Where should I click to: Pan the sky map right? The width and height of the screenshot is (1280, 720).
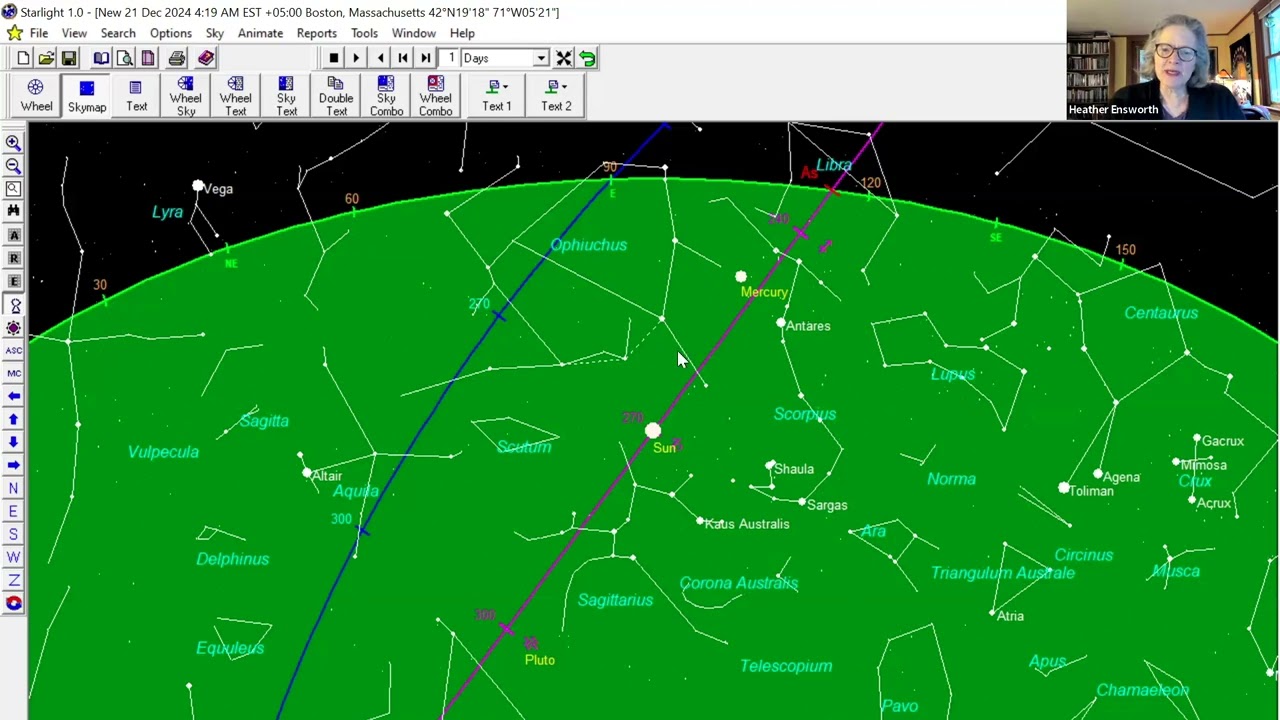(x=13, y=465)
